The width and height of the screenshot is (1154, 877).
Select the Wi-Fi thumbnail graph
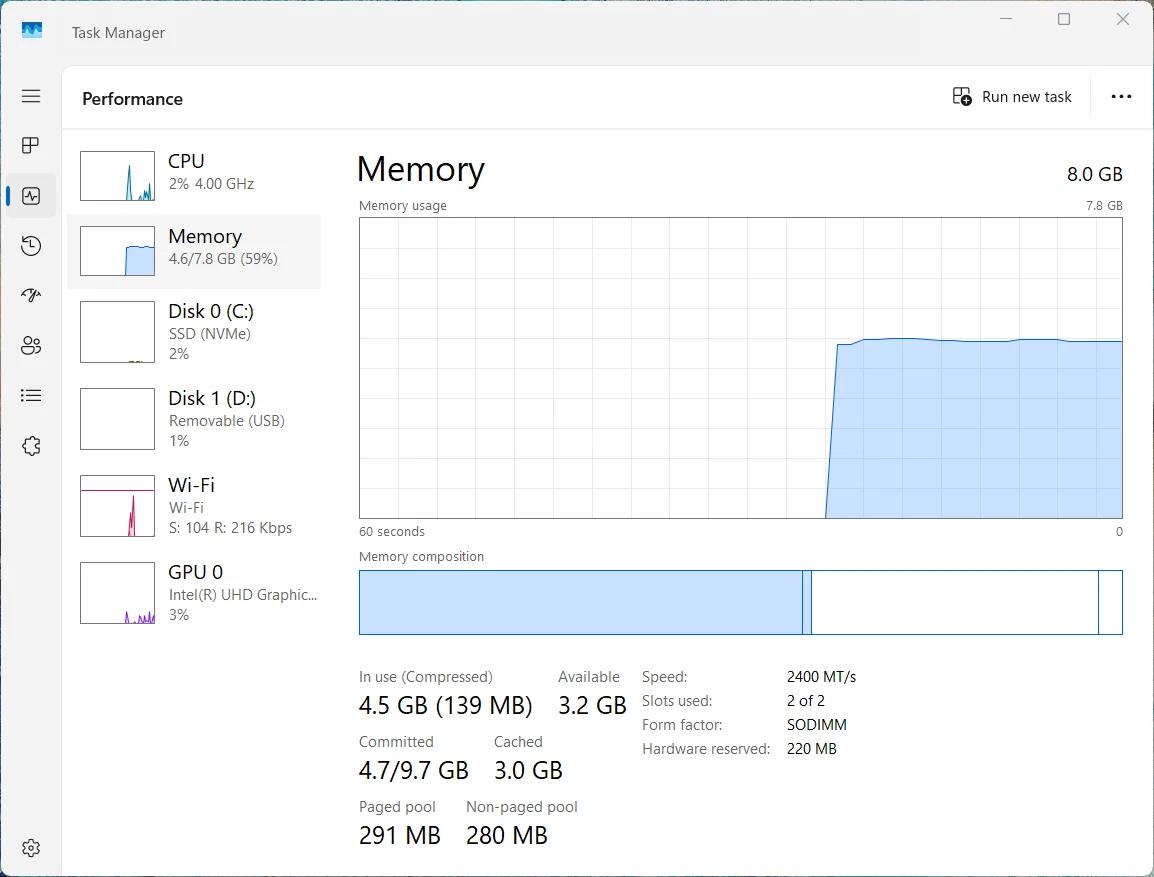(118, 505)
